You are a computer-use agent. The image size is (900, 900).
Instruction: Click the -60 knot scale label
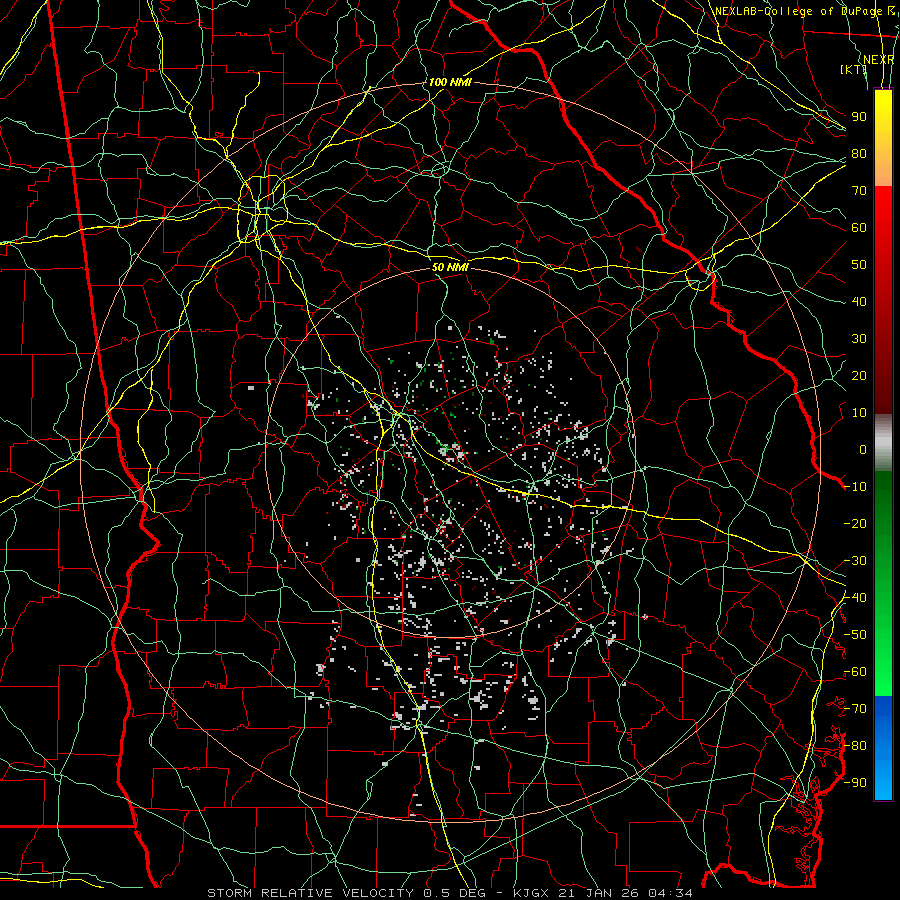pos(855,672)
